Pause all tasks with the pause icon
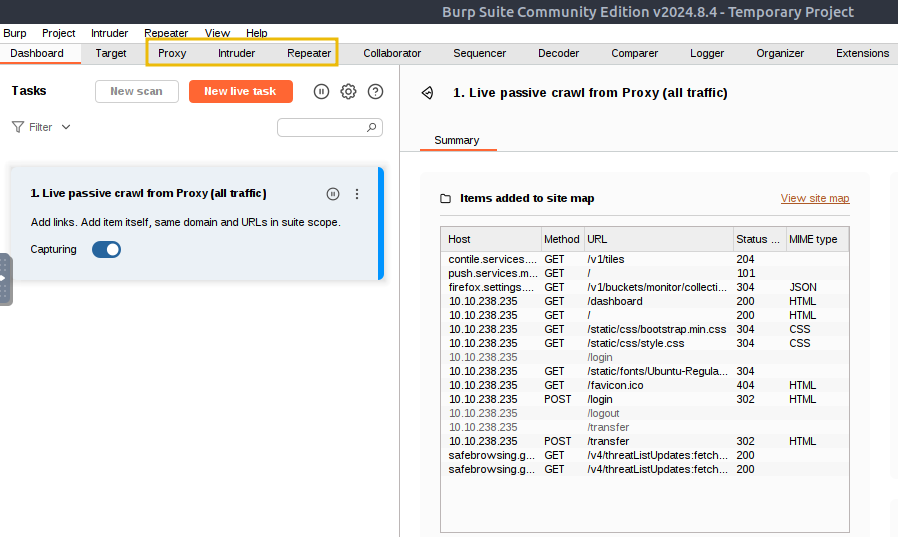 coord(321,92)
